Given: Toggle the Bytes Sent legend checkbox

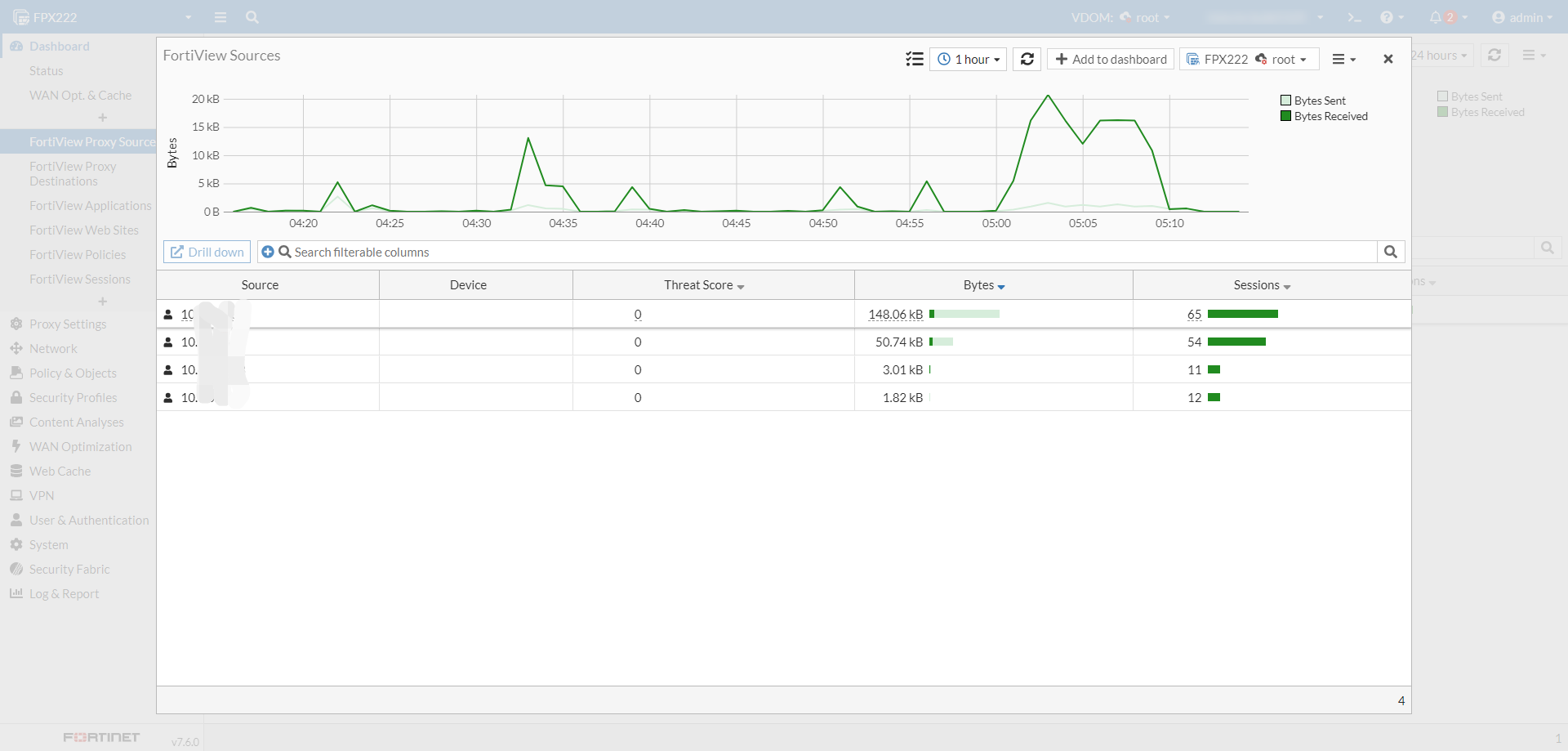Looking at the screenshot, I should click(1285, 101).
